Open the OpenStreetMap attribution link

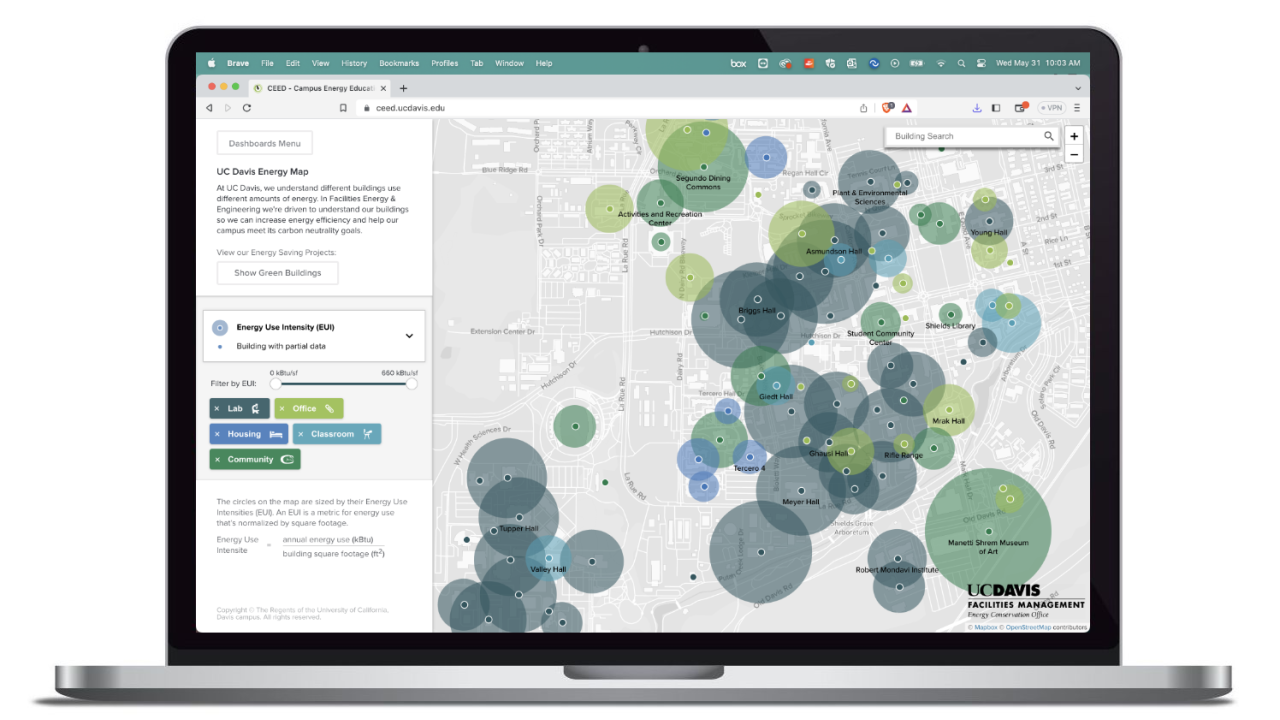pyautogui.click(x=1027, y=628)
